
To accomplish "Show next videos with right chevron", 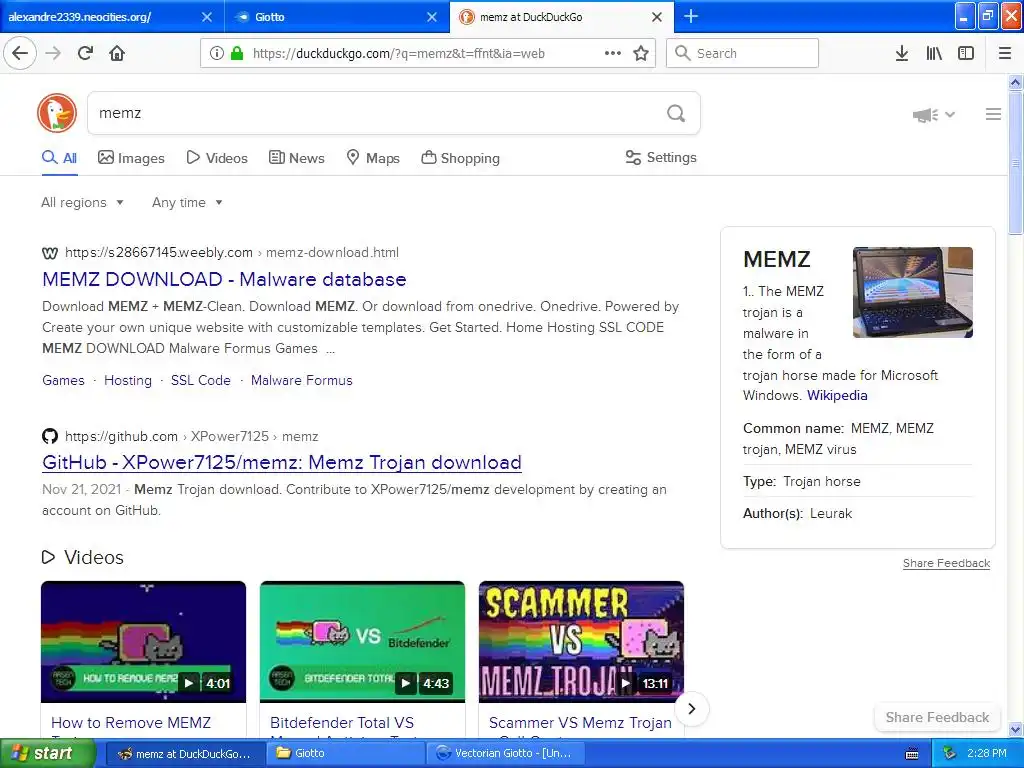I will click(692, 709).
